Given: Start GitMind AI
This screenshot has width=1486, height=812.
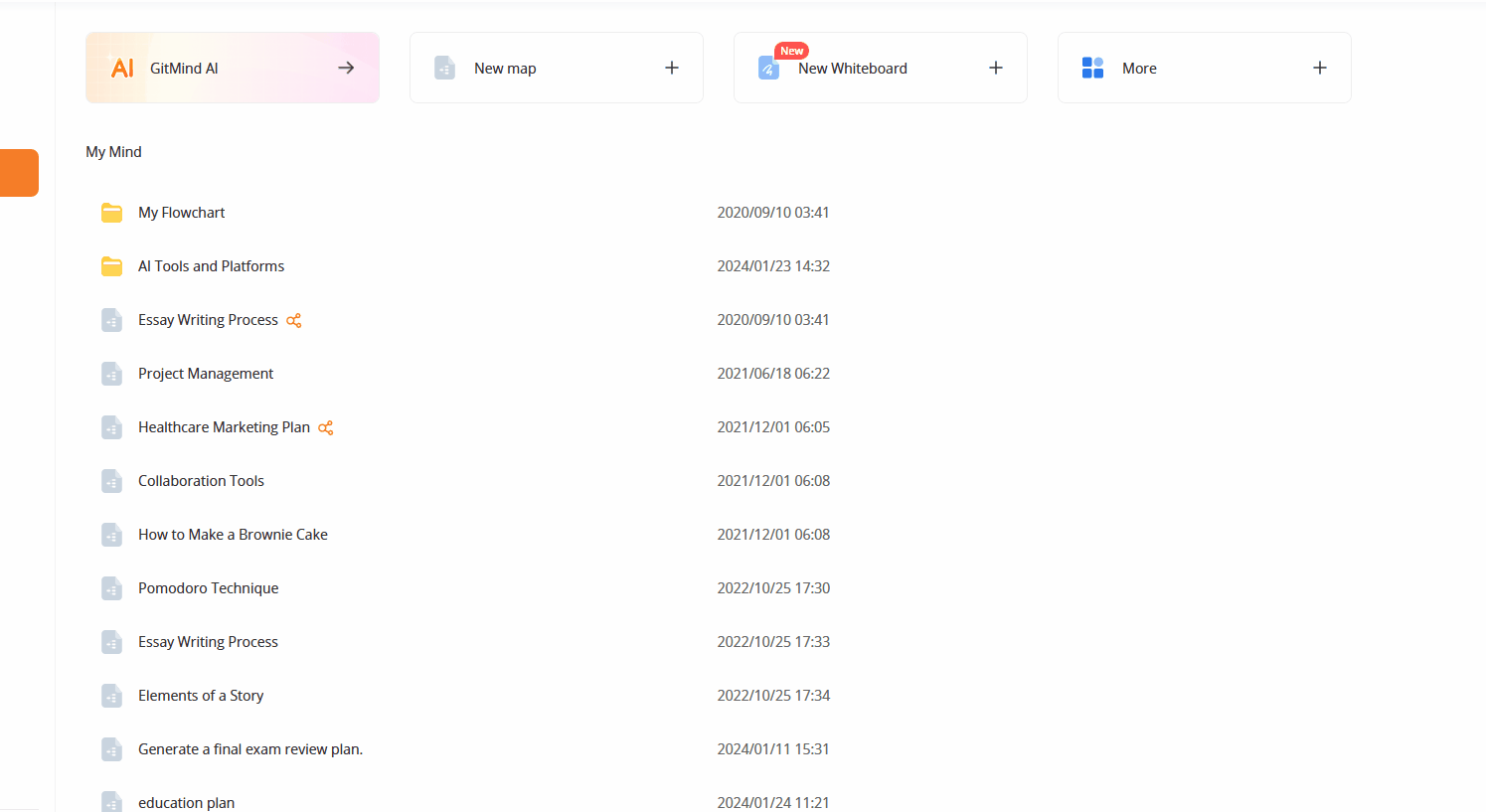Looking at the screenshot, I should 233,68.
